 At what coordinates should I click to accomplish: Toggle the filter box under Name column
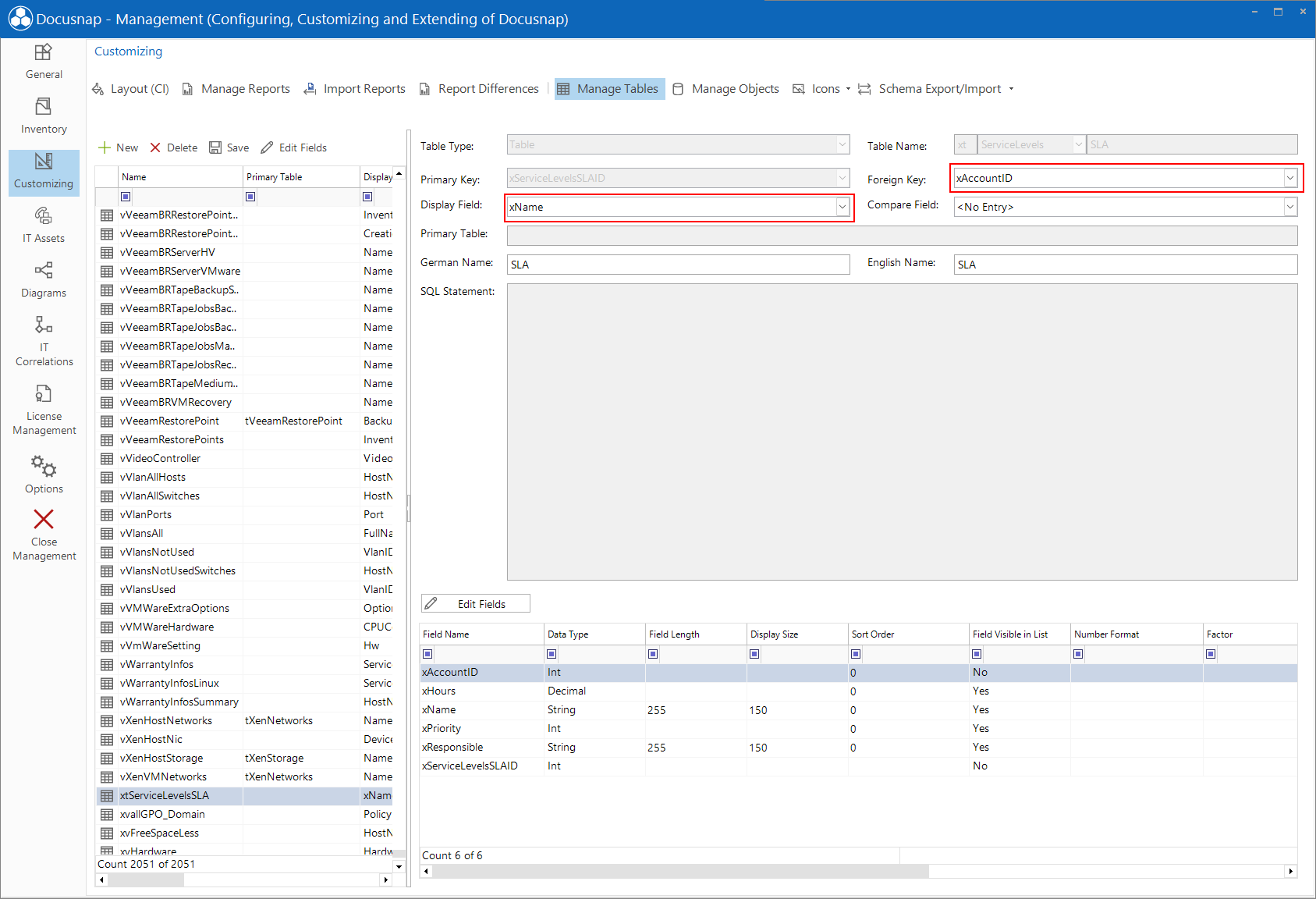tap(126, 197)
